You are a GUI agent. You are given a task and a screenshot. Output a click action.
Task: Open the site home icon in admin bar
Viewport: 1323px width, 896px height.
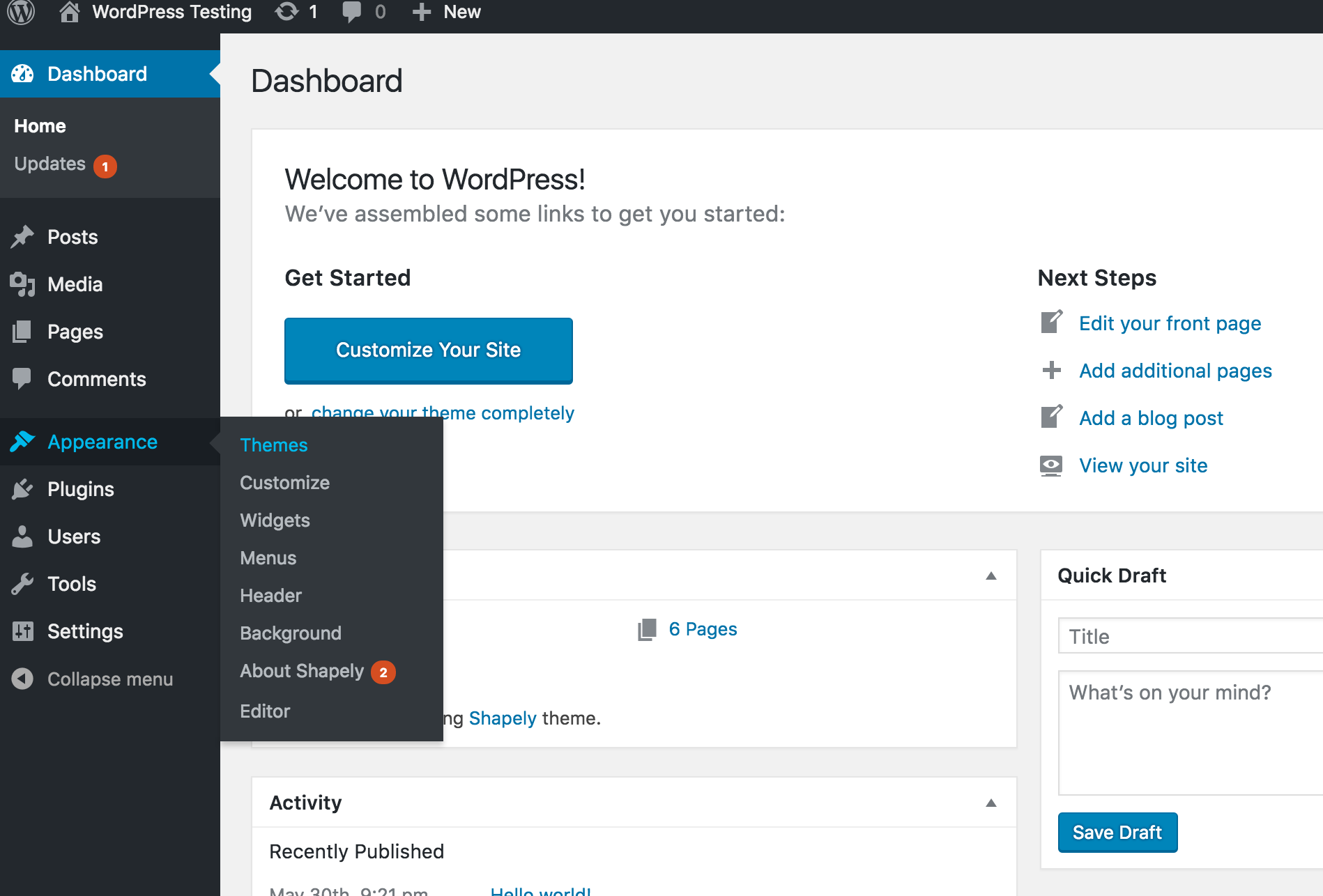pos(69,12)
